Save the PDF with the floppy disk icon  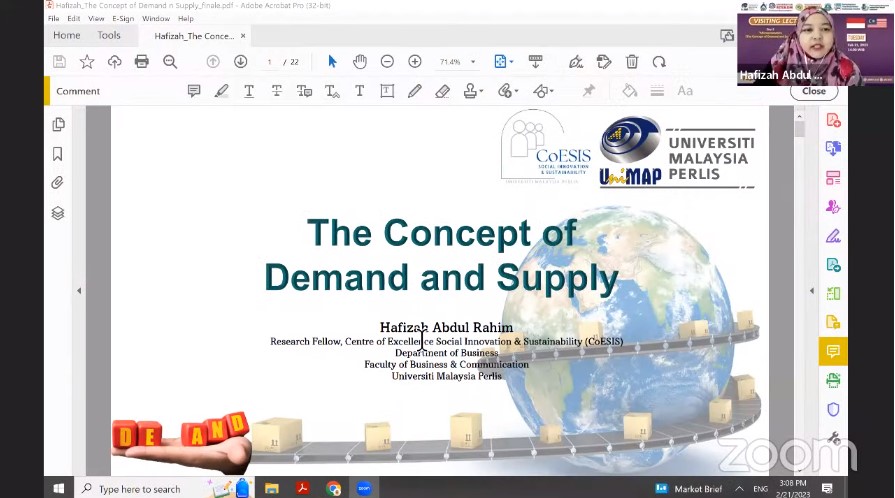(x=59, y=62)
